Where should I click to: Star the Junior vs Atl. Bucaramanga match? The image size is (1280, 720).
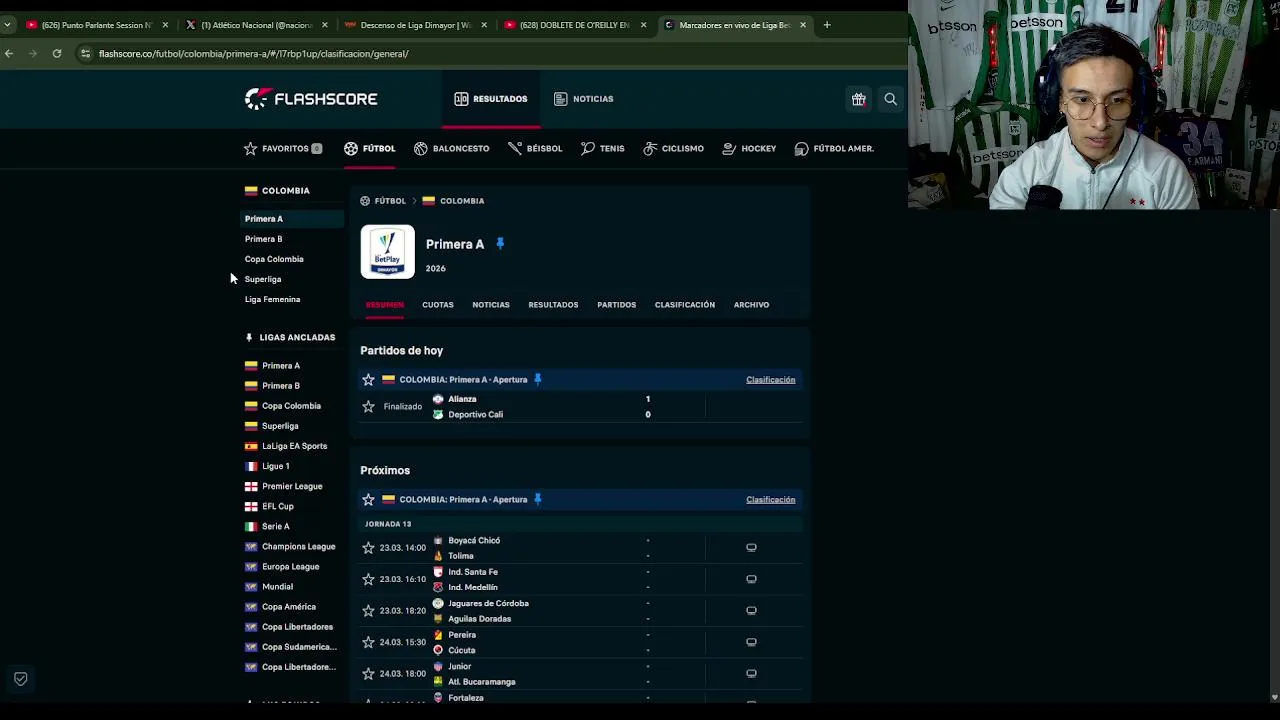pos(368,674)
